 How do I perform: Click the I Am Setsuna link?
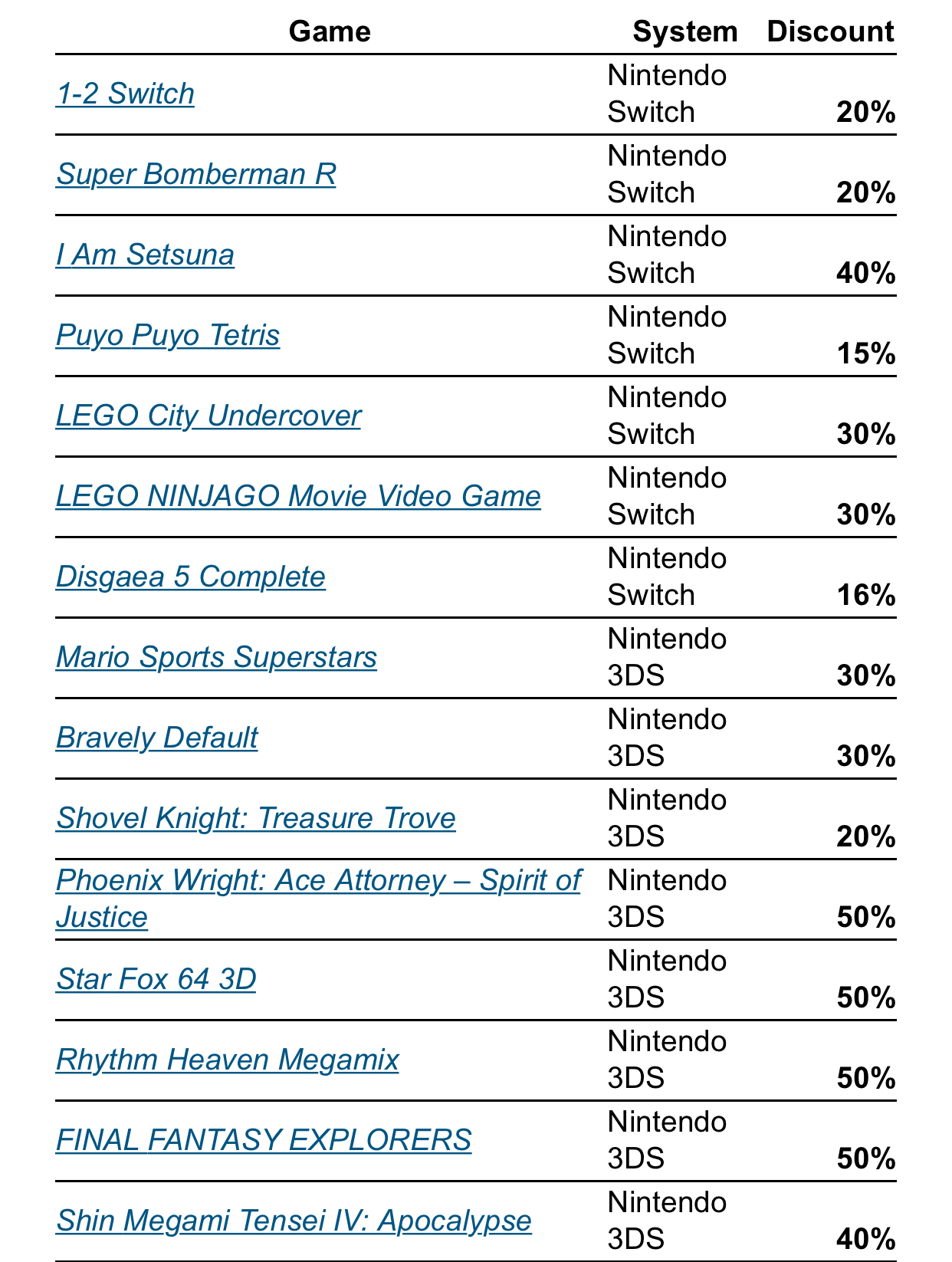145,255
